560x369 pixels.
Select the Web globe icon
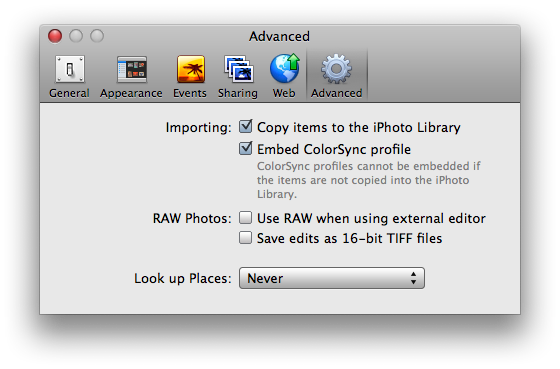pyautogui.click(x=285, y=68)
